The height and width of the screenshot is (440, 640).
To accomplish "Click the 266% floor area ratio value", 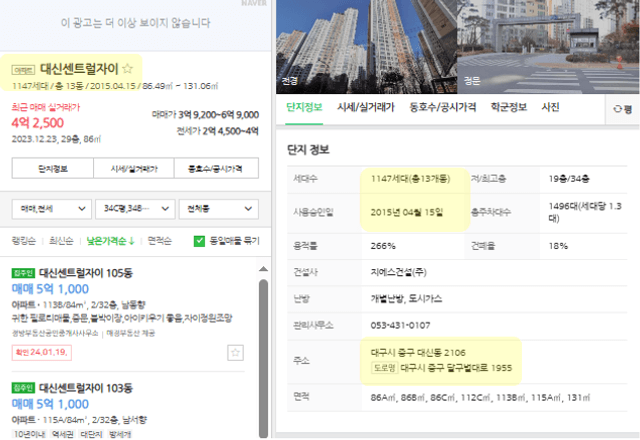I will pyautogui.click(x=383, y=246).
